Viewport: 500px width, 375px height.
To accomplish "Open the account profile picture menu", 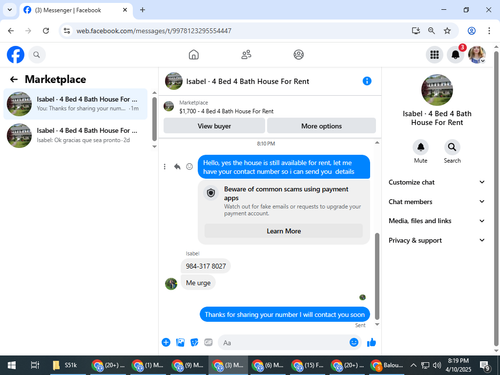I will (477, 55).
